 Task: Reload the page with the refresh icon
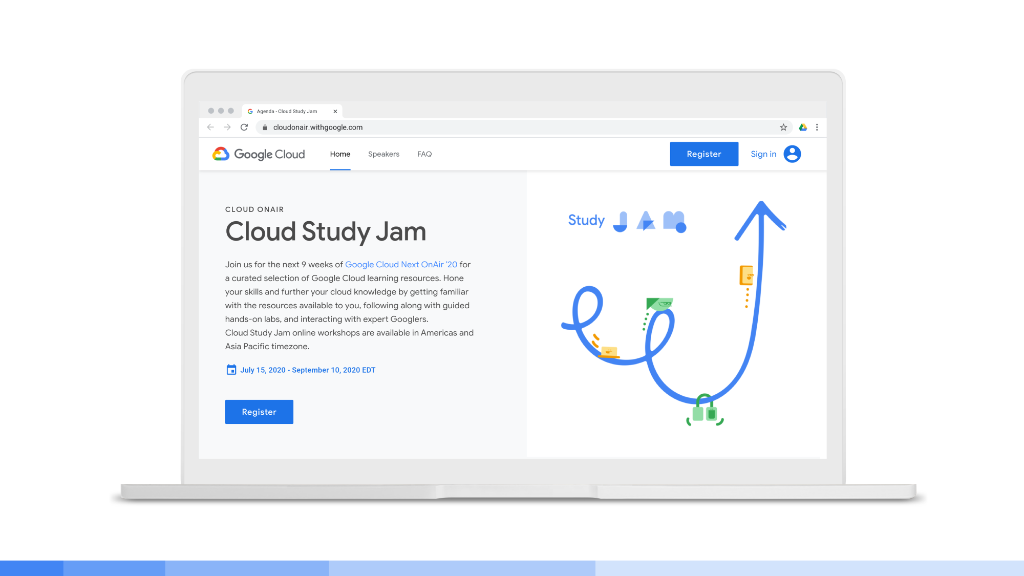coord(244,127)
